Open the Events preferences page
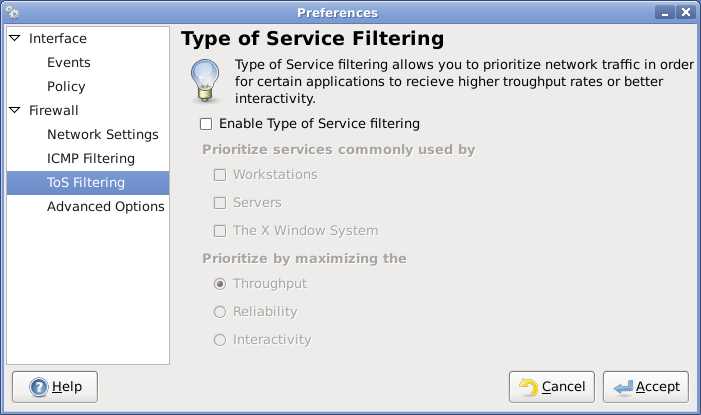 pos(69,62)
